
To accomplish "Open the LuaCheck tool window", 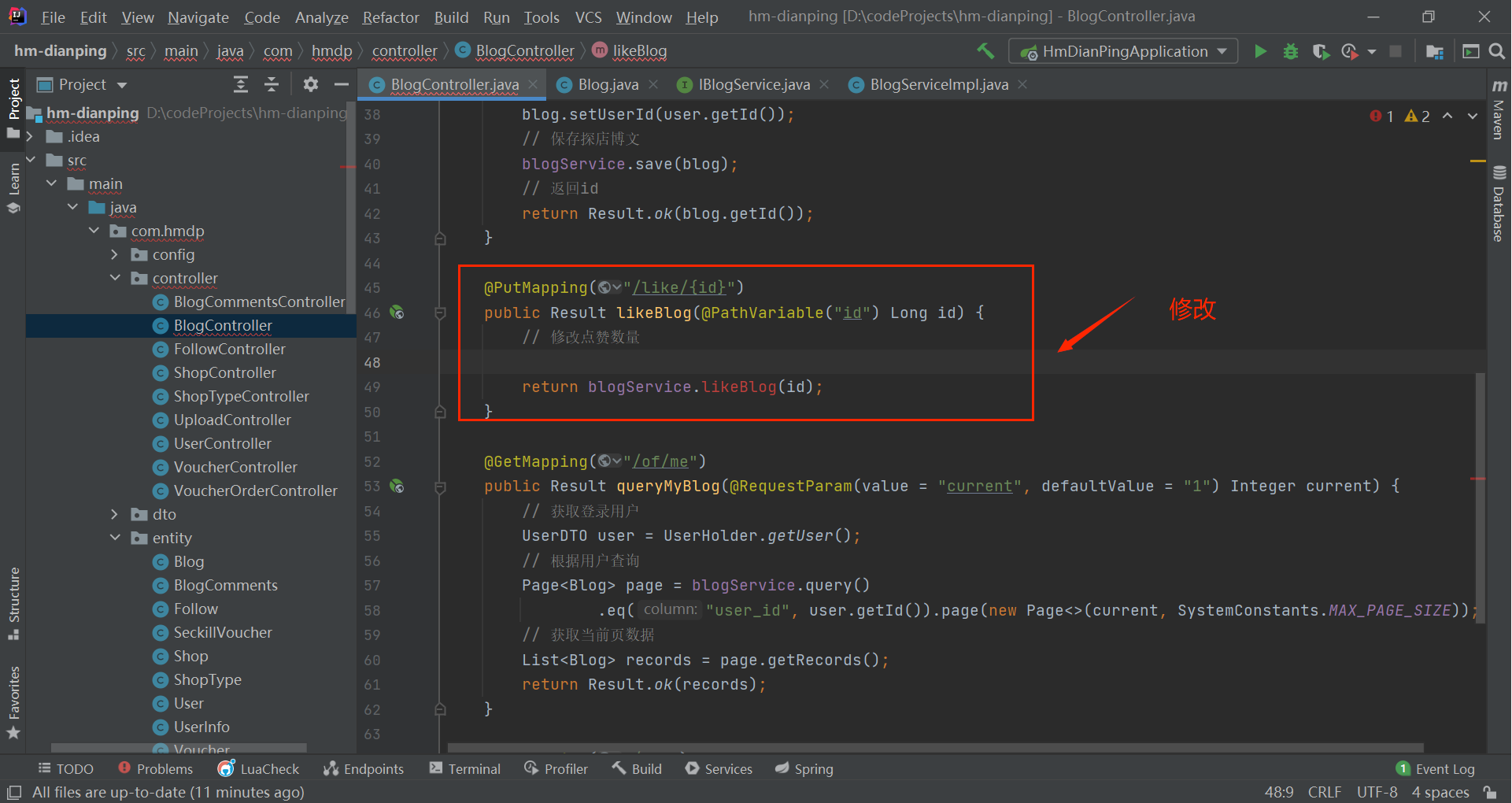I will [258, 769].
